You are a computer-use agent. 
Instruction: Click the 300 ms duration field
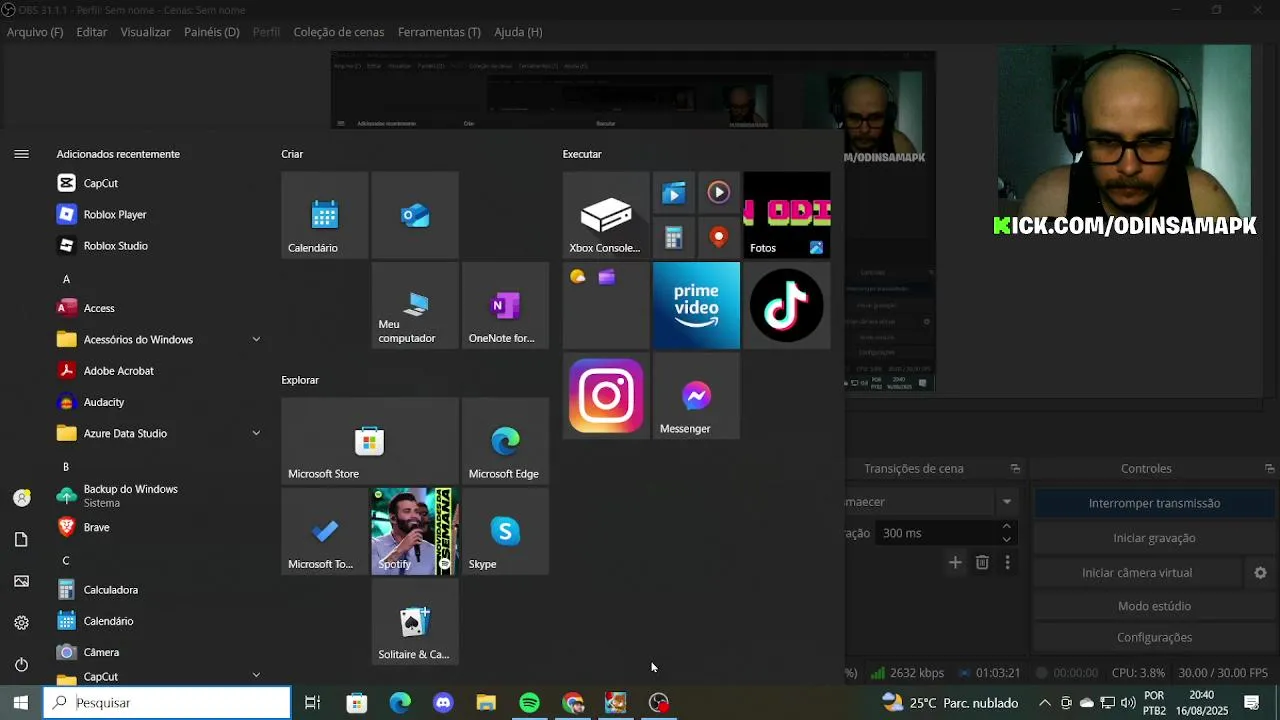click(936, 533)
